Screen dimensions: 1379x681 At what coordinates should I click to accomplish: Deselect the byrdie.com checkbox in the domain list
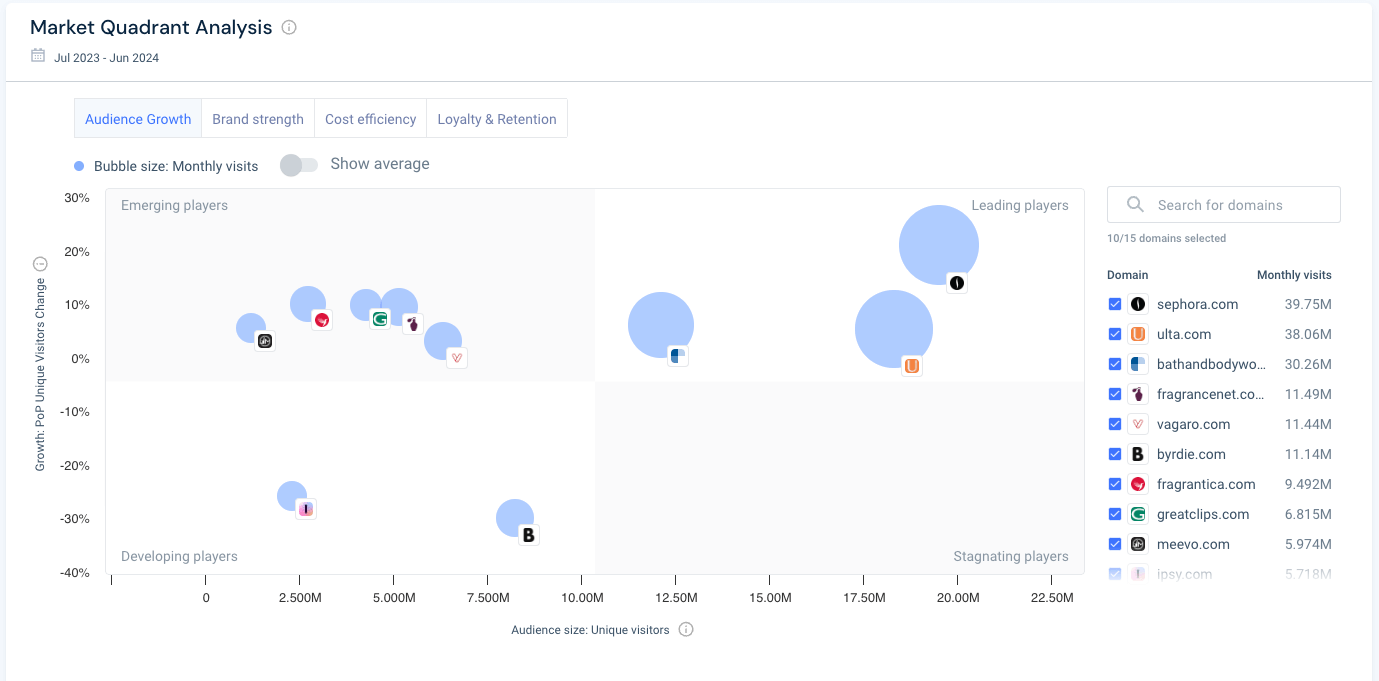click(x=1115, y=454)
